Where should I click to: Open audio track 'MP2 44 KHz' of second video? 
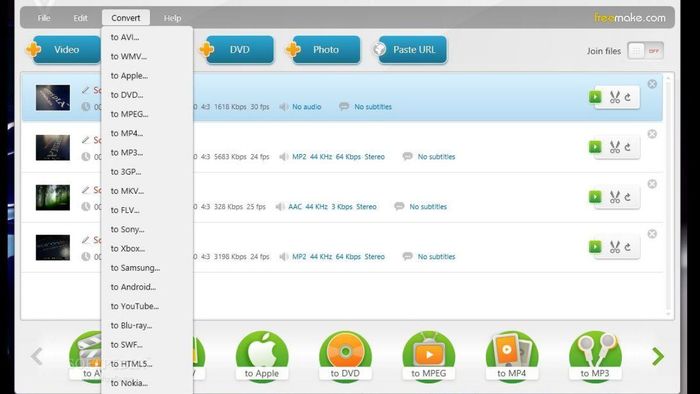pyautogui.click(x=338, y=157)
